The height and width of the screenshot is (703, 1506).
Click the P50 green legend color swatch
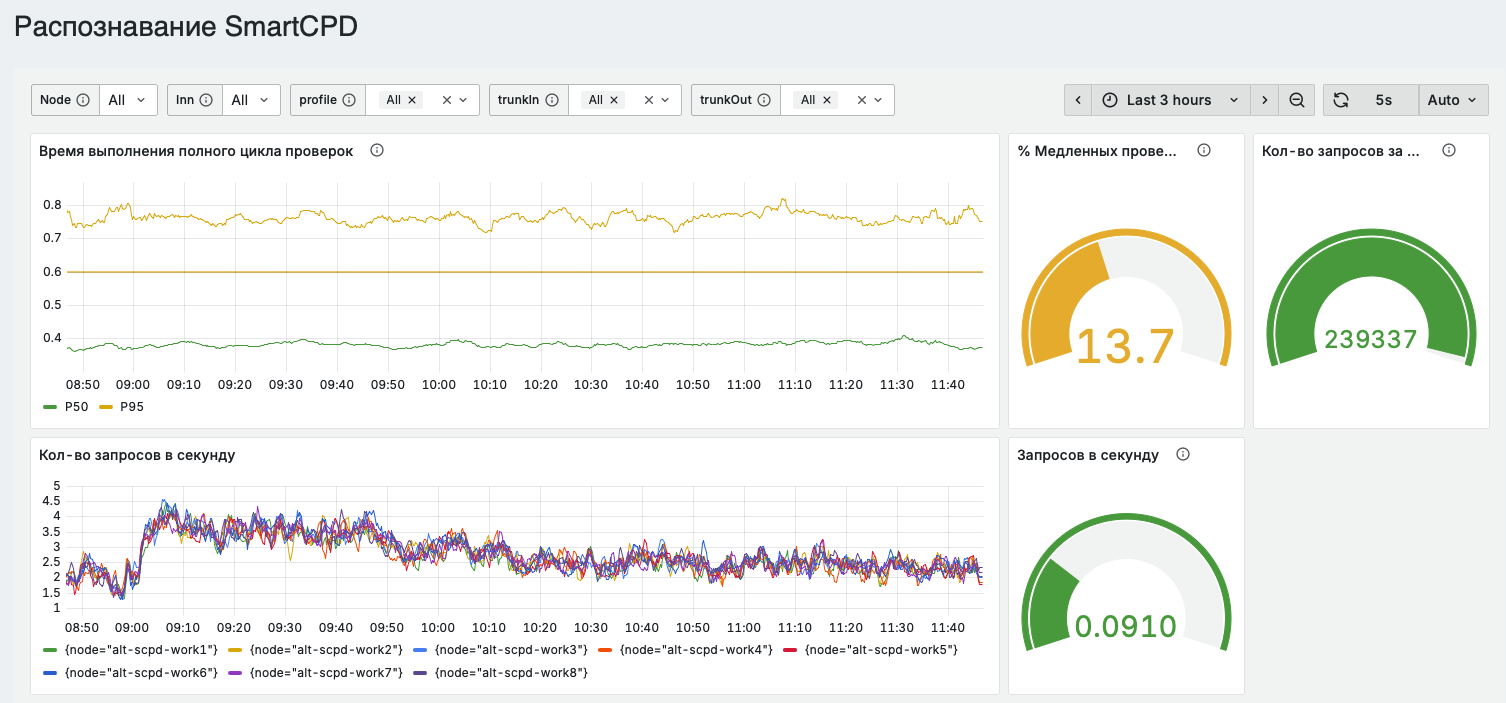[x=50, y=407]
